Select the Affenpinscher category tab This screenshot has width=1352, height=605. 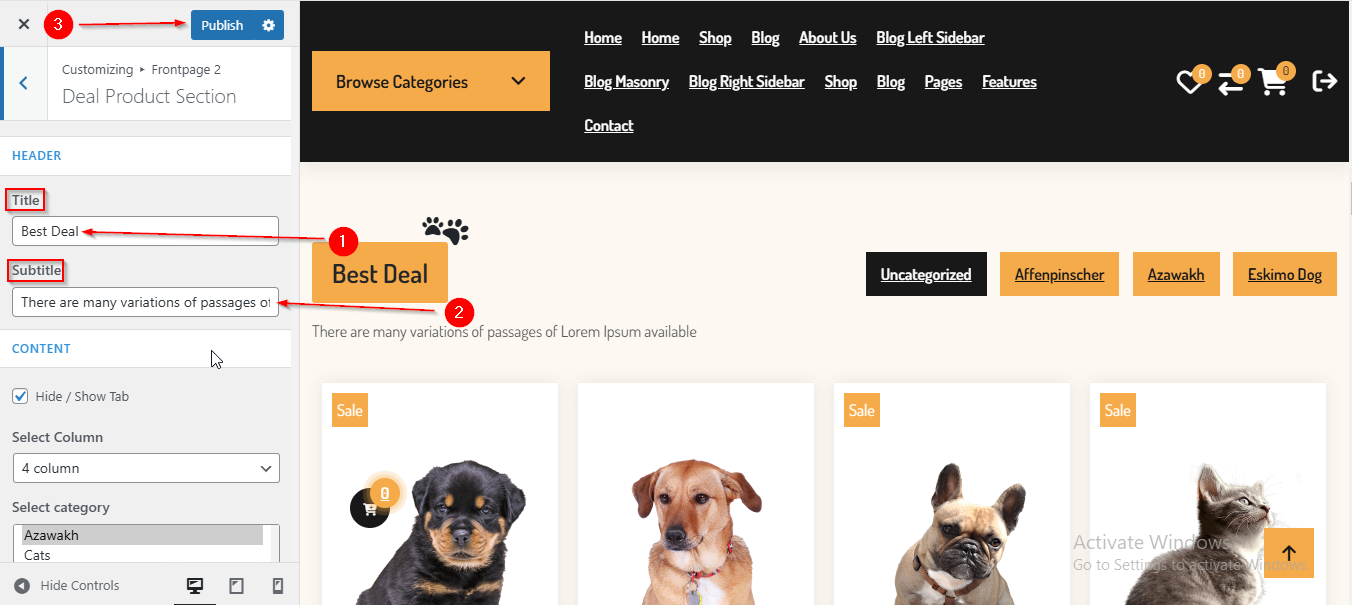click(1059, 274)
